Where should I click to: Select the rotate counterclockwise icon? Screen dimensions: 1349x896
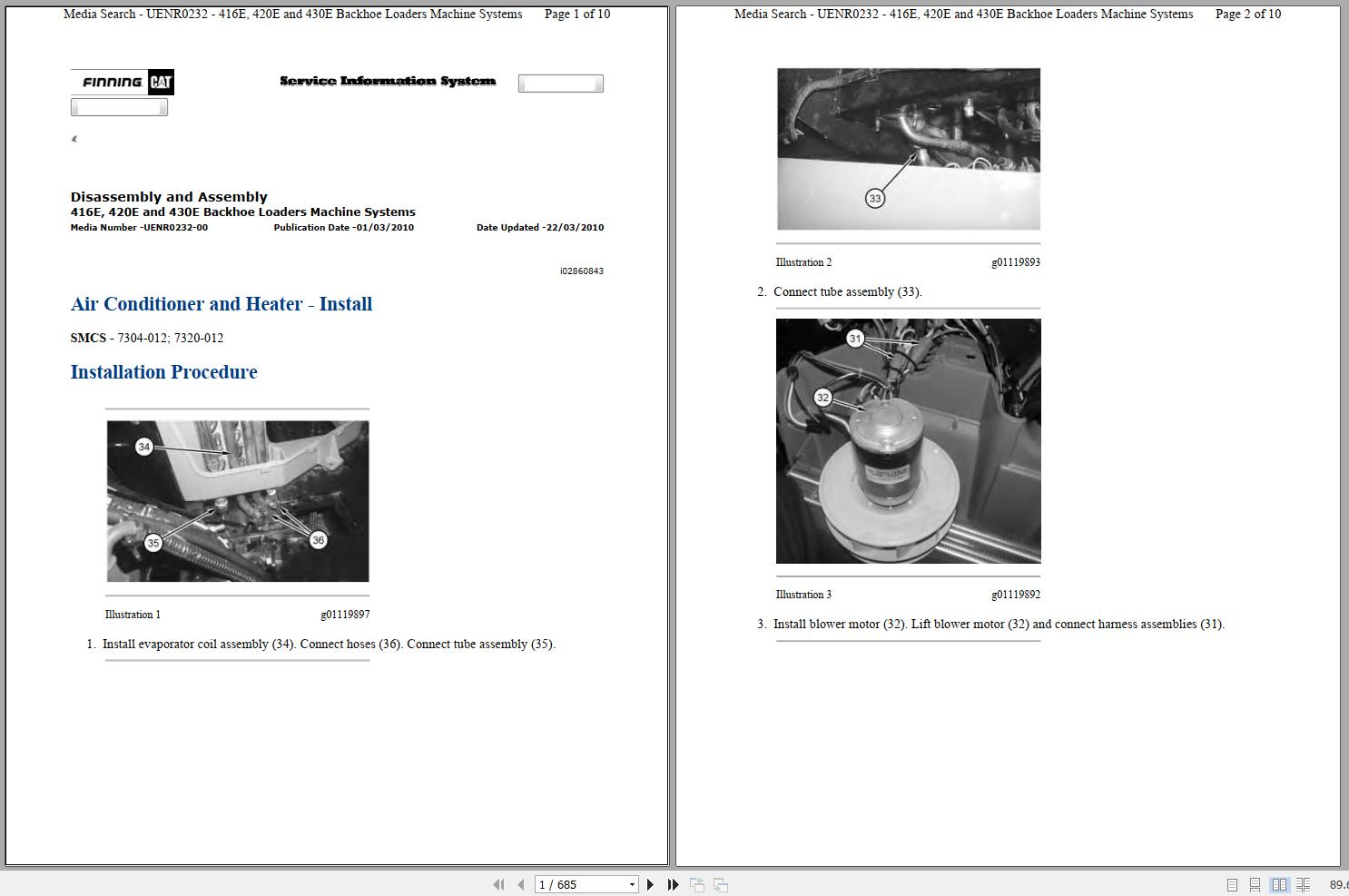pyautogui.click(x=697, y=884)
